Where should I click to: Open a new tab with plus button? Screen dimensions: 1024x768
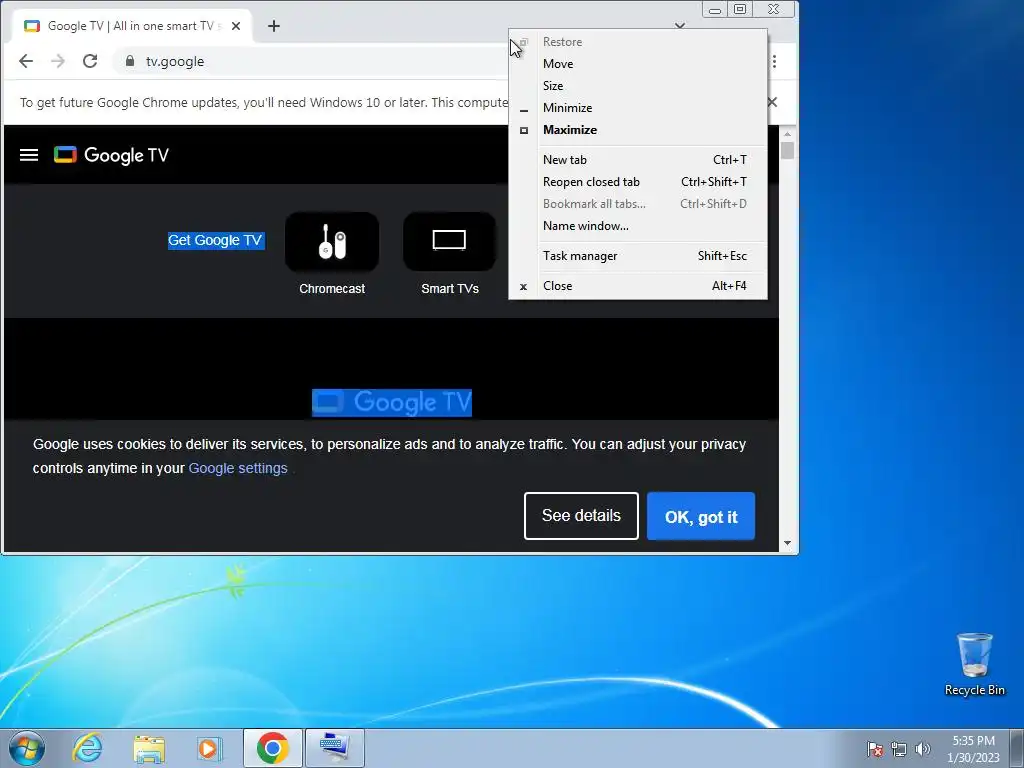(274, 26)
